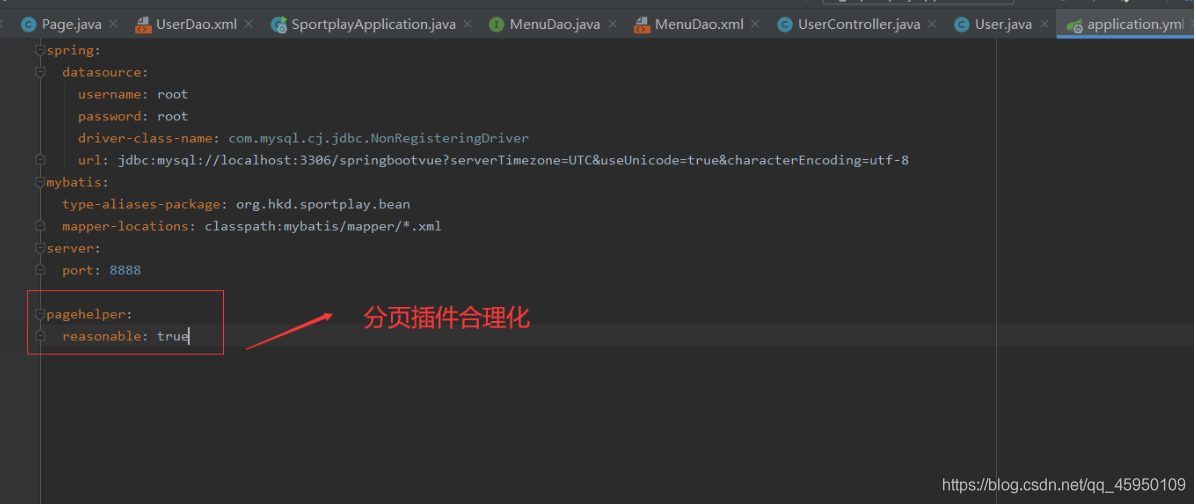Click the SportplayApplication run class icon
The image size is (1196, 504).
[278, 24]
